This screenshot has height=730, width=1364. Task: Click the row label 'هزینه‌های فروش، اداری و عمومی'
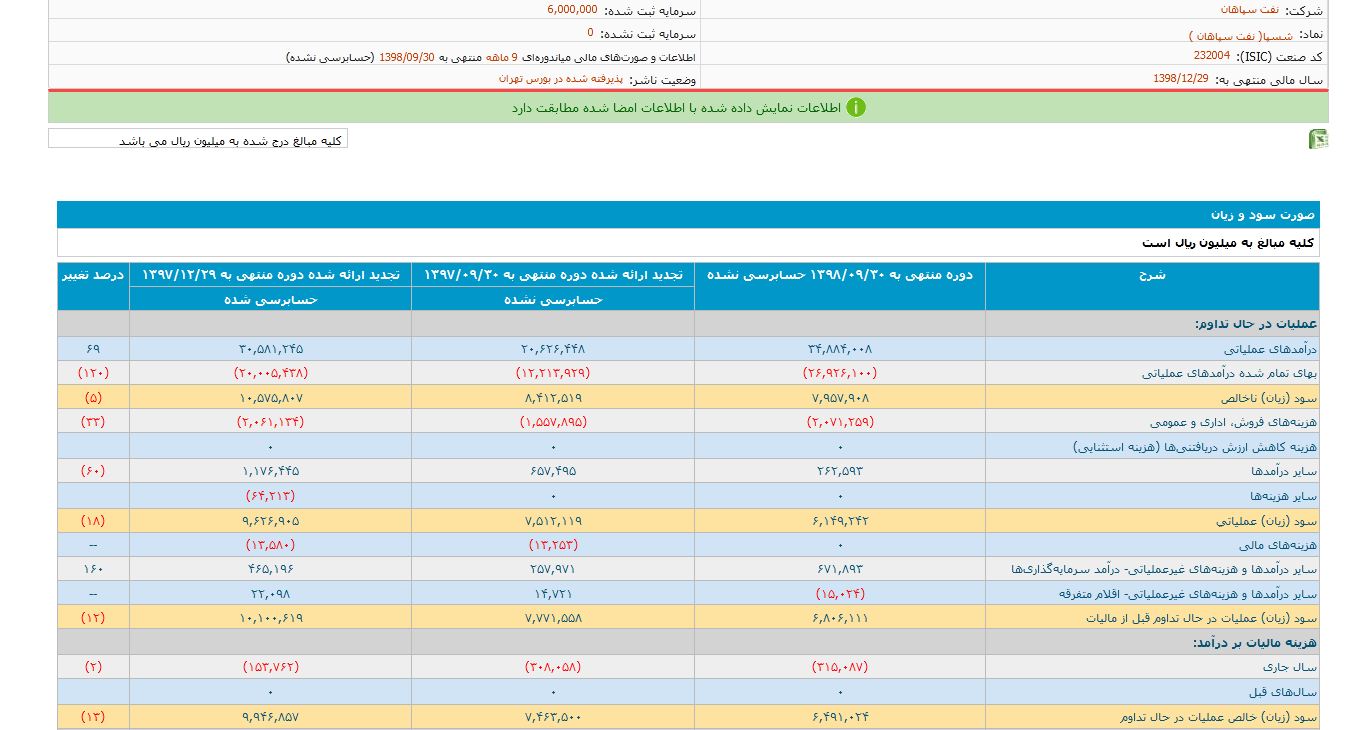pos(1233,422)
